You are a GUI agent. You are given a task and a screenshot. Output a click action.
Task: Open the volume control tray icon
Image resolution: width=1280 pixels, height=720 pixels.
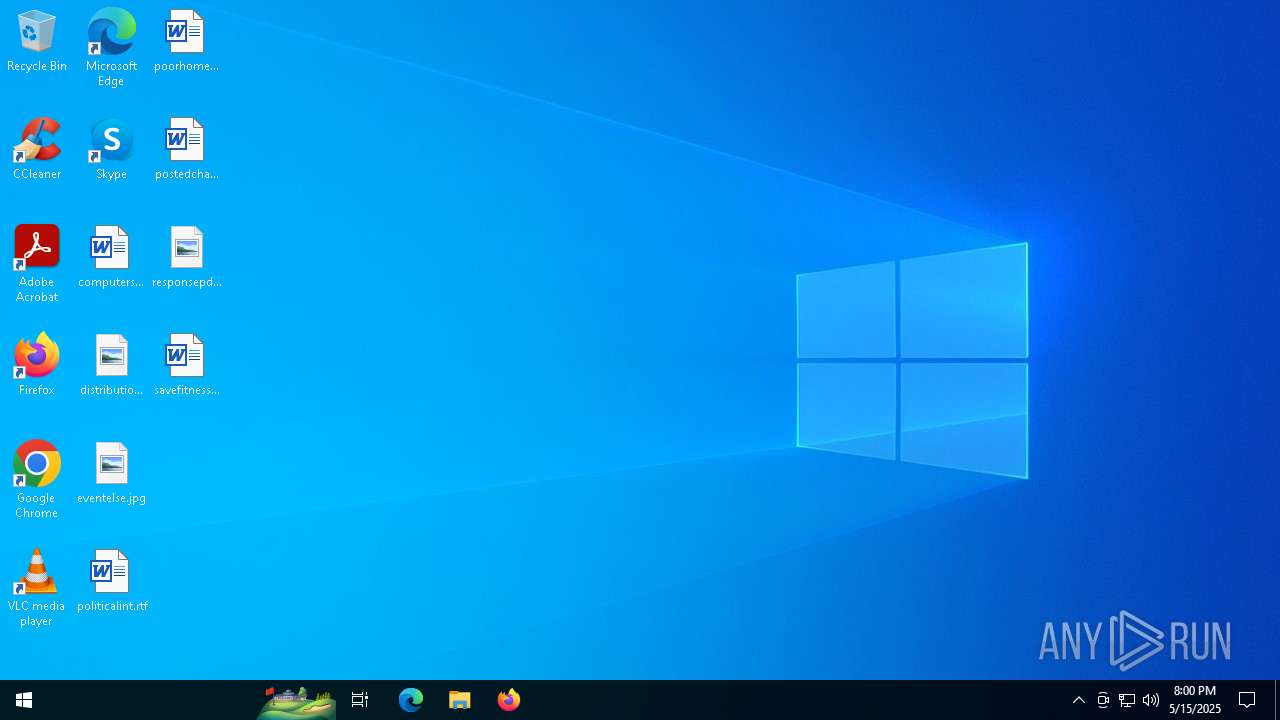[x=1151, y=700]
